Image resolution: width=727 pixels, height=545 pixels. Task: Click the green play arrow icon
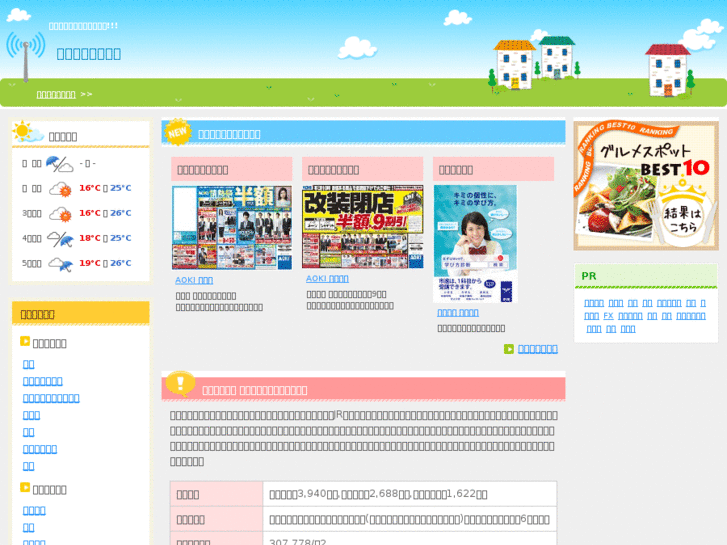(x=509, y=349)
